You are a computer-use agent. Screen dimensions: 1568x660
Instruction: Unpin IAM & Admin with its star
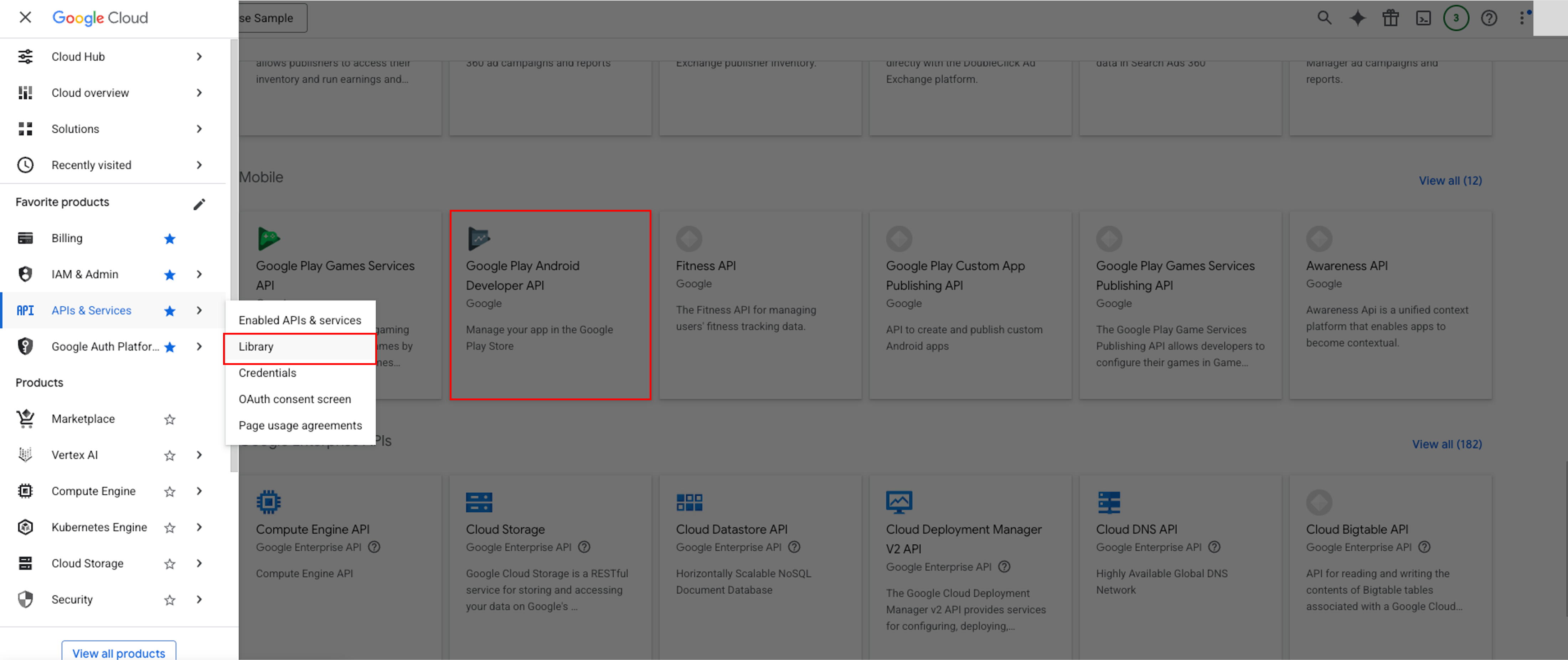[170, 275]
